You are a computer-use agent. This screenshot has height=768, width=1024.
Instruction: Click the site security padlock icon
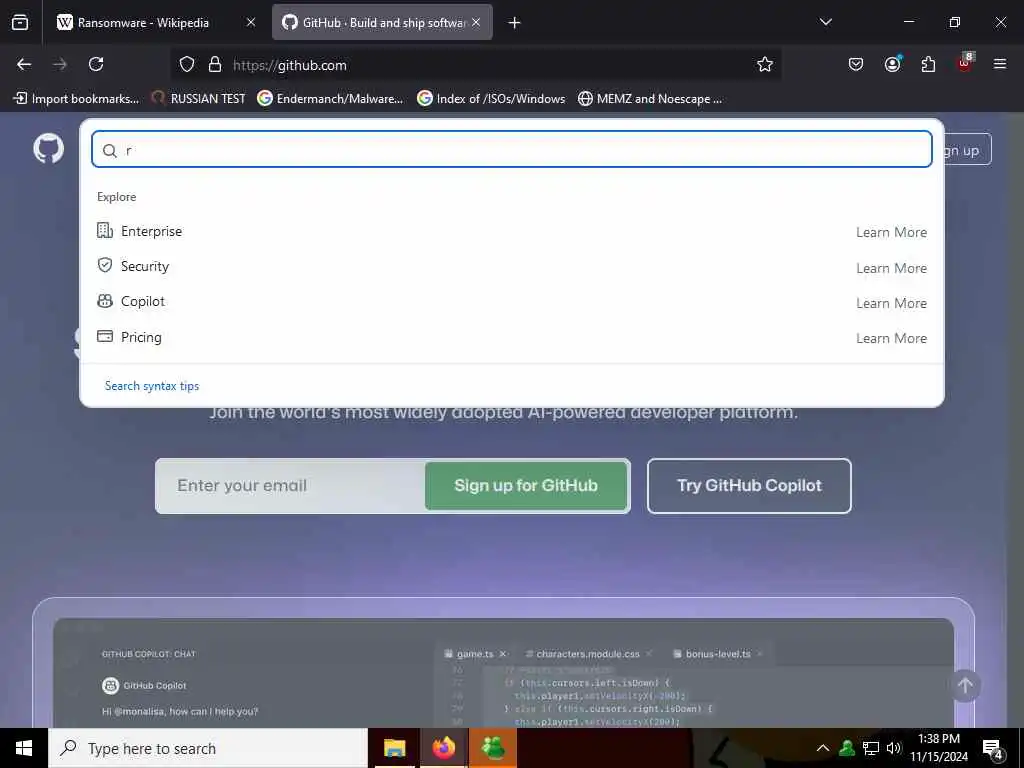(x=215, y=64)
